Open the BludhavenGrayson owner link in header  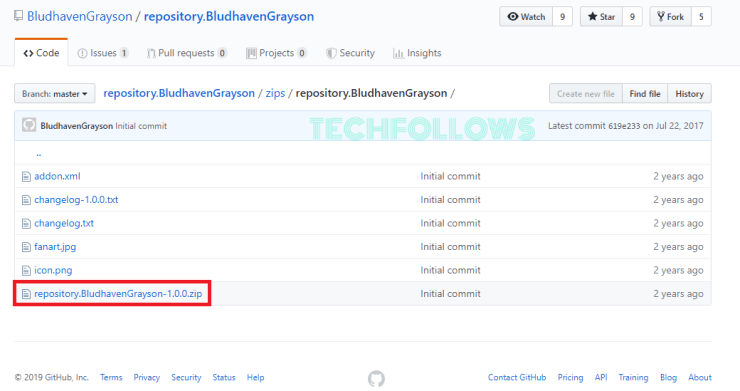pos(79,17)
